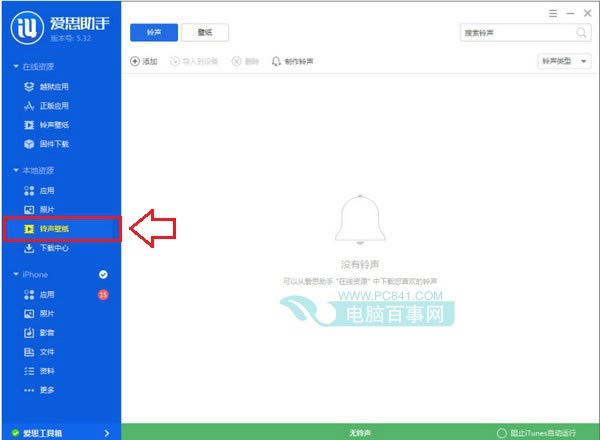Click the iPhone connected checkmark icon
Screen dimensions: 600x440
coord(103,275)
